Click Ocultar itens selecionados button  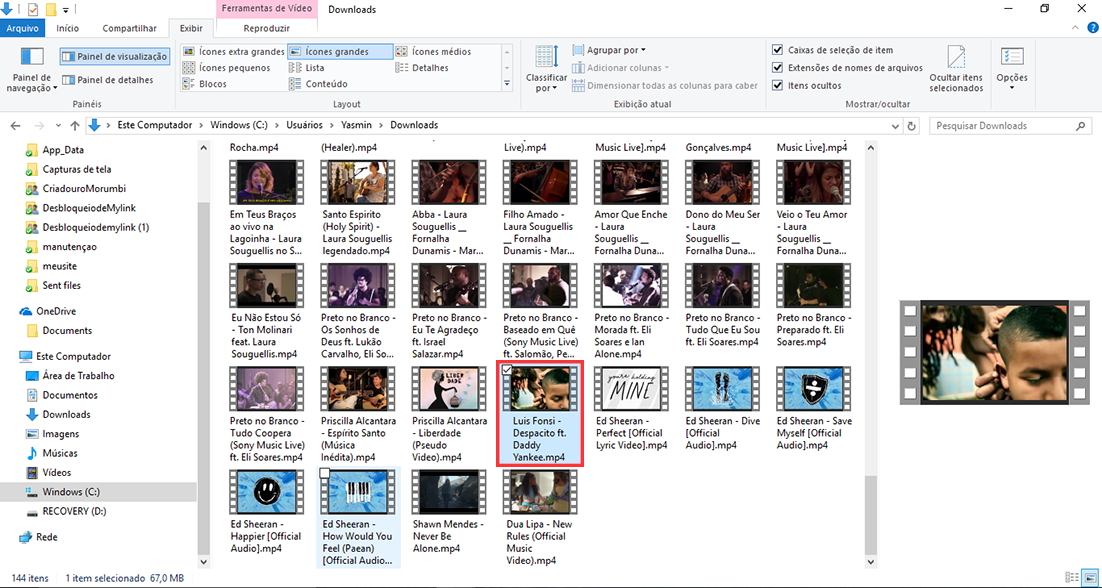tap(956, 69)
